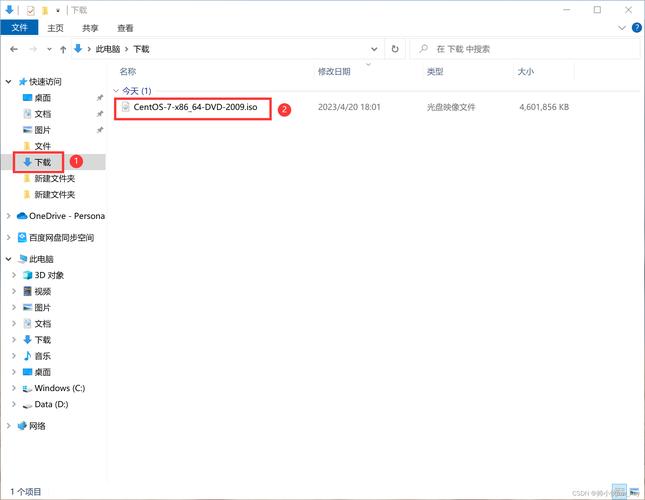The width and height of the screenshot is (645, 500).
Task: Open the 3D 对象 folder icon
Action: pos(28,275)
